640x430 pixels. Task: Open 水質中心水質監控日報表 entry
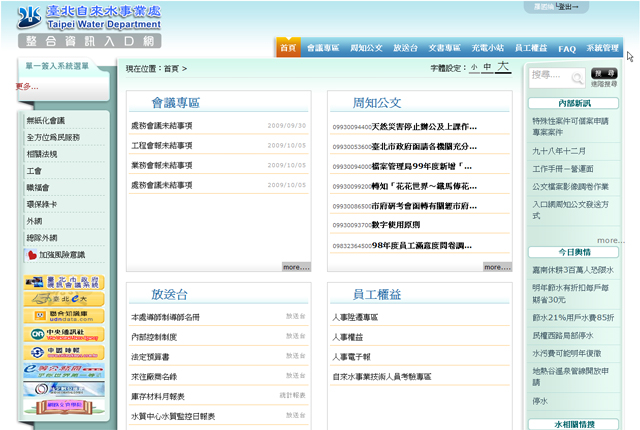coord(173,416)
